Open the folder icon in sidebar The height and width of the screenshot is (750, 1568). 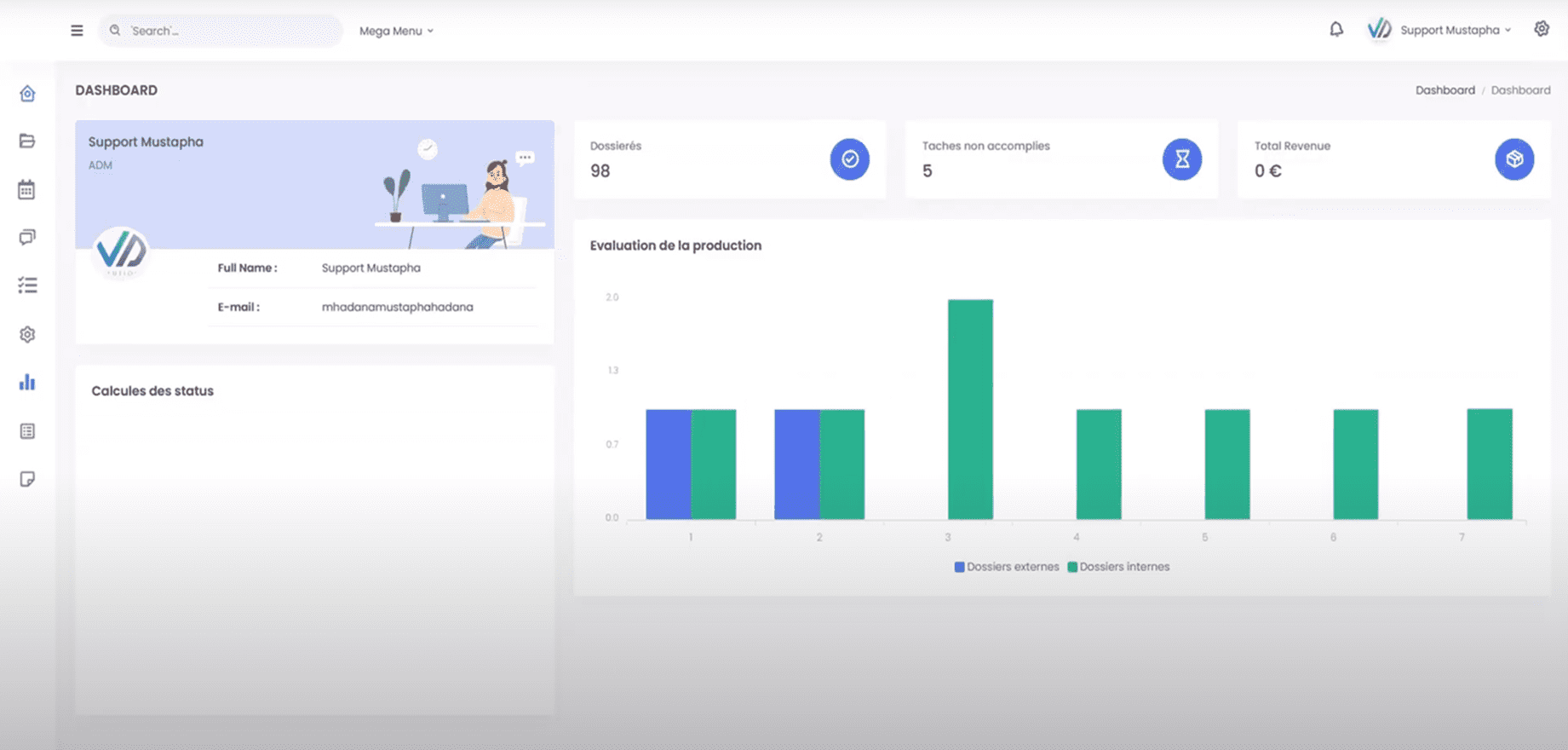click(x=27, y=141)
